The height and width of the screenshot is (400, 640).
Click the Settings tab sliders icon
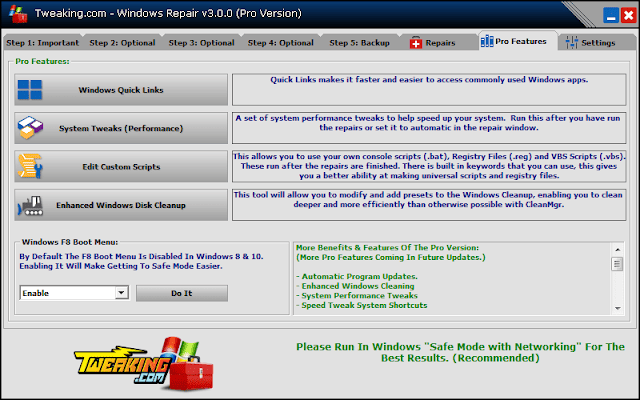tap(571, 42)
